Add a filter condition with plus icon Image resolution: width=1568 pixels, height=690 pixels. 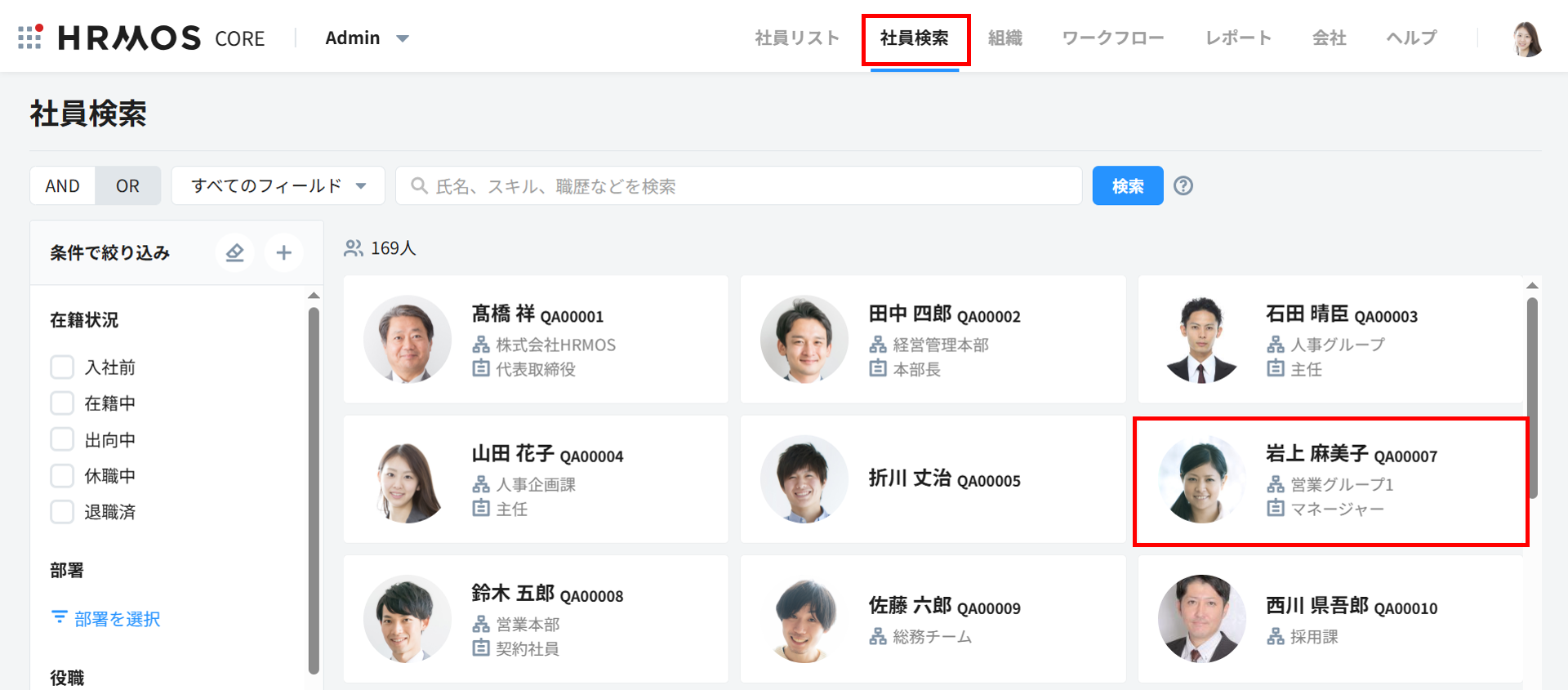click(283, 253)
